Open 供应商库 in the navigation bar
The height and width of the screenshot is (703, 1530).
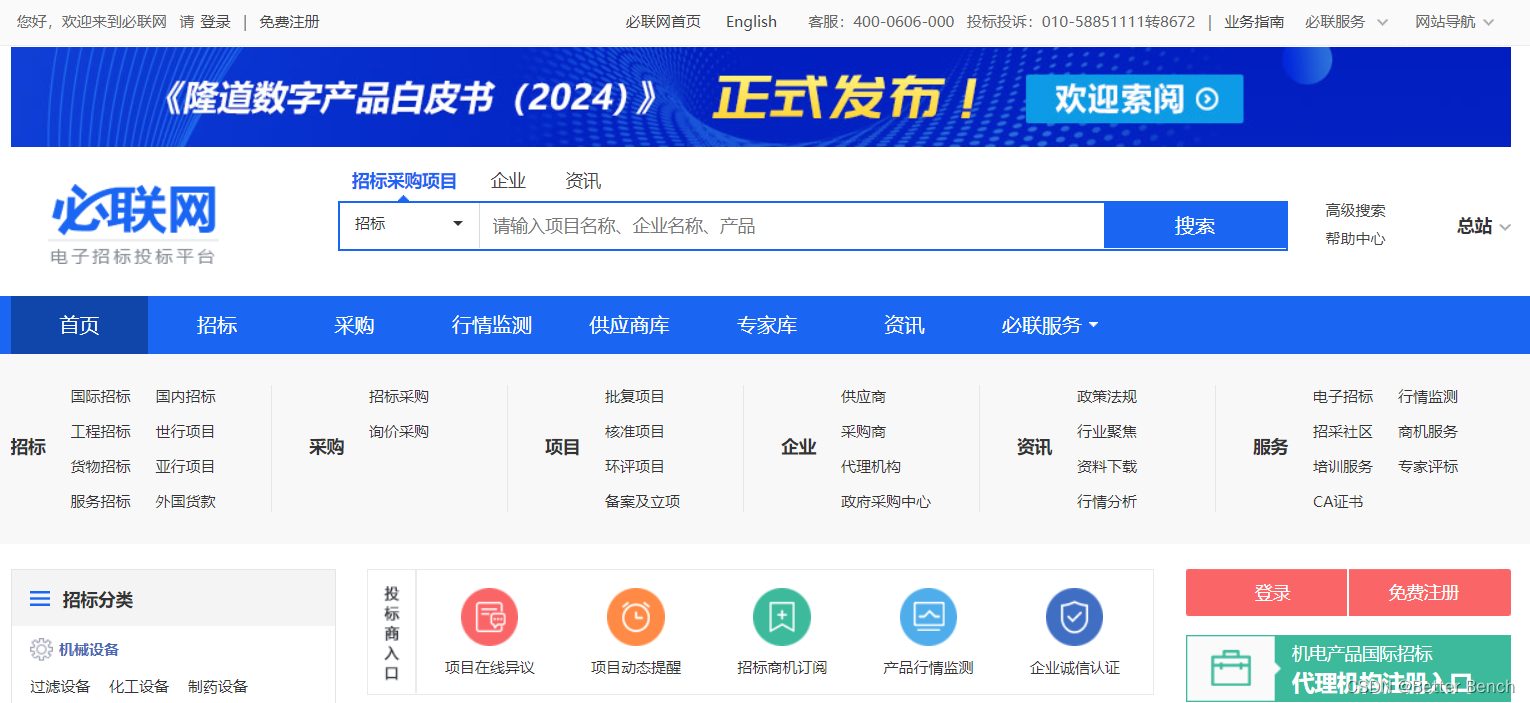(629, 325)
